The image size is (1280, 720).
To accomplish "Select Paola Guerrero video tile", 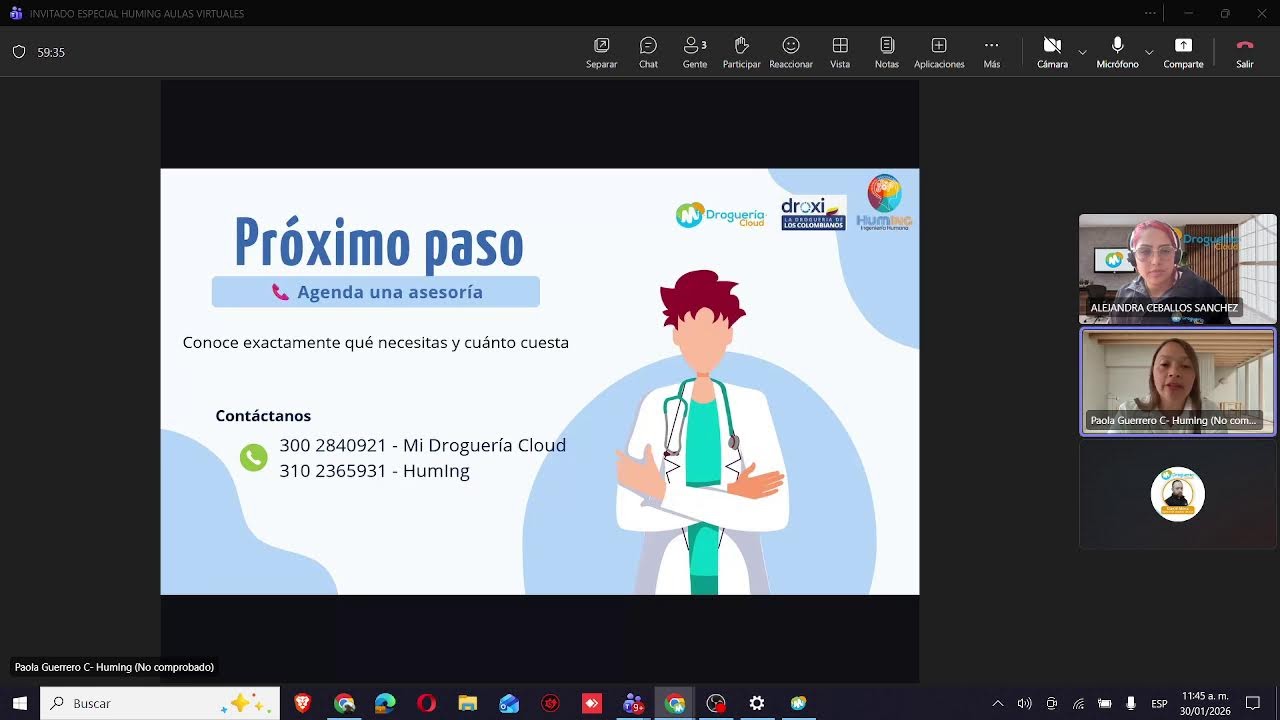I will pyautogui.click(x=1177, y=382).
